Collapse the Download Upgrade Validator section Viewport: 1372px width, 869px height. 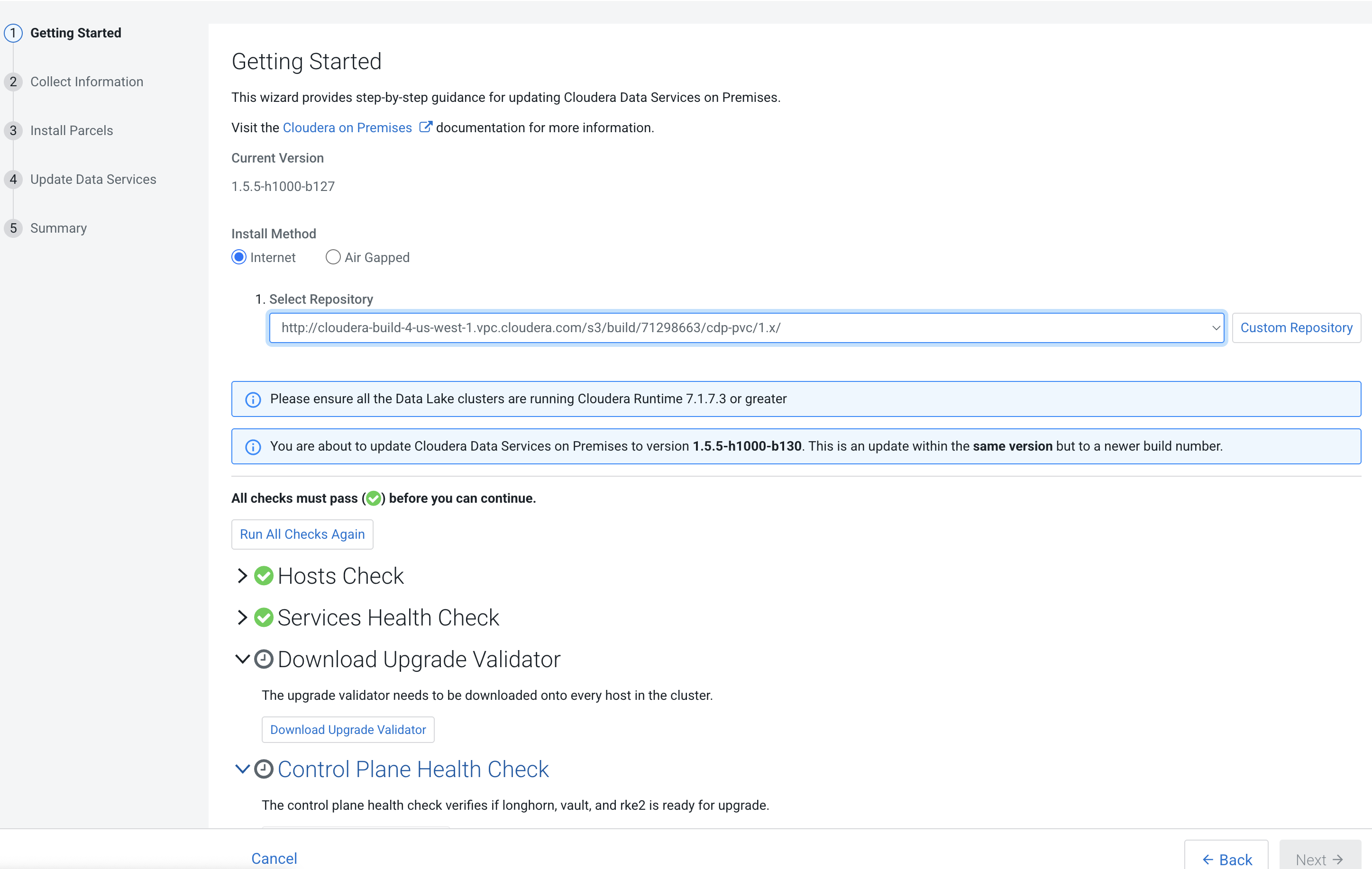pyautogui.click(x=242, y=659)
